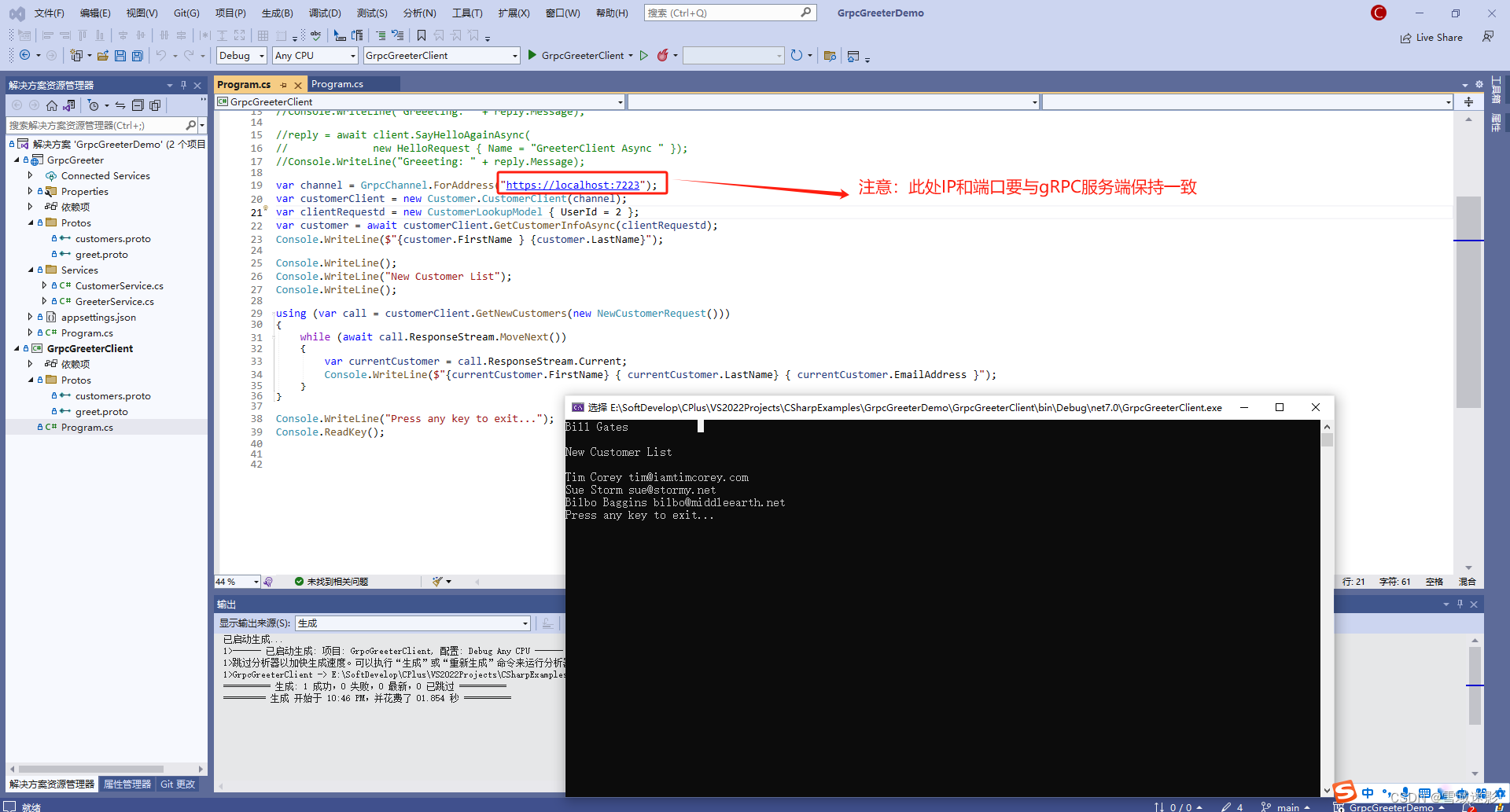Click the feedback person icon near Live Share
Screen dimensions: 1510x812
pos(1487,37)
